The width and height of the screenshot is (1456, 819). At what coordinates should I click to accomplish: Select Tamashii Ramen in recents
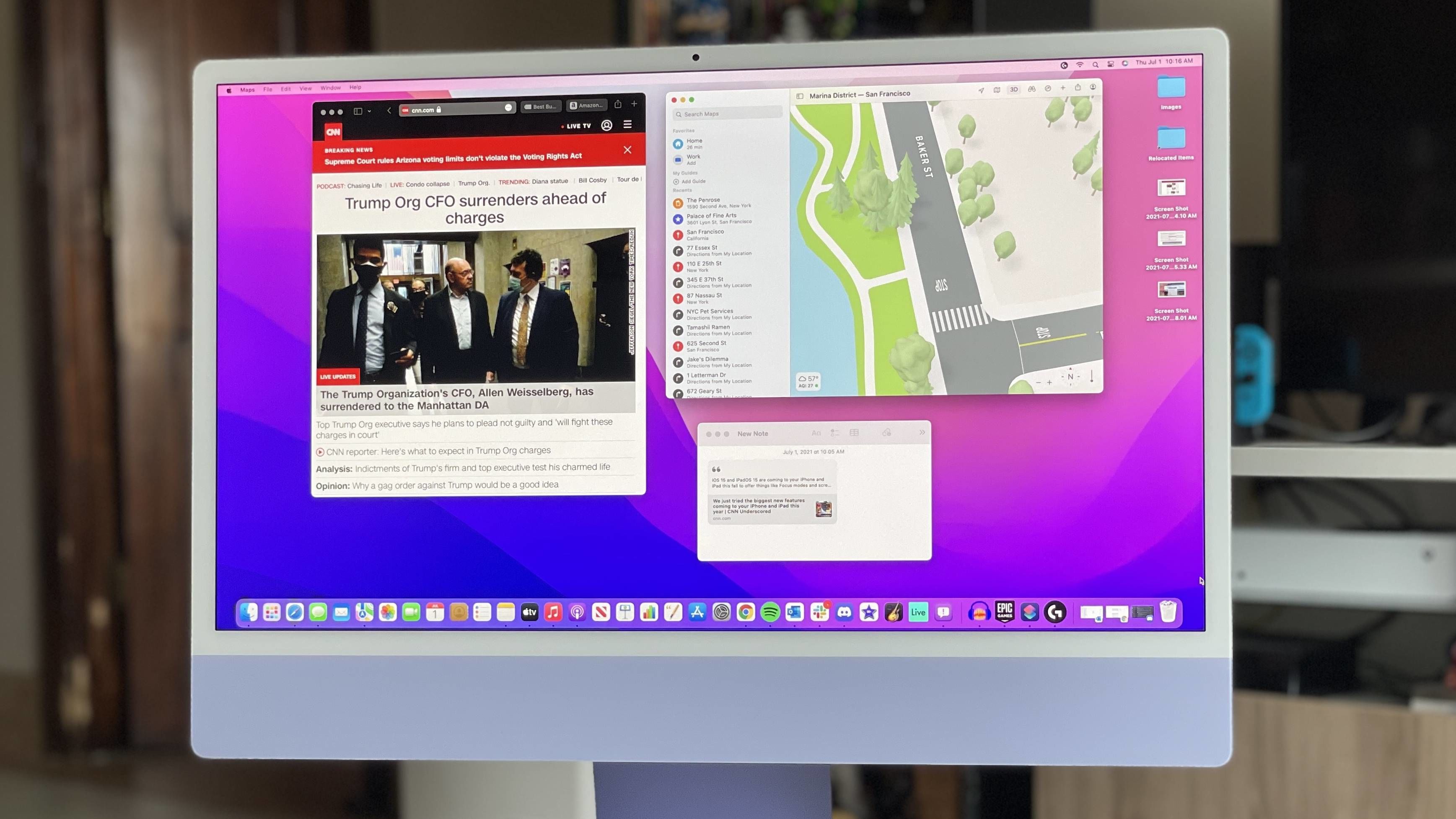click(x=728, y=330)
